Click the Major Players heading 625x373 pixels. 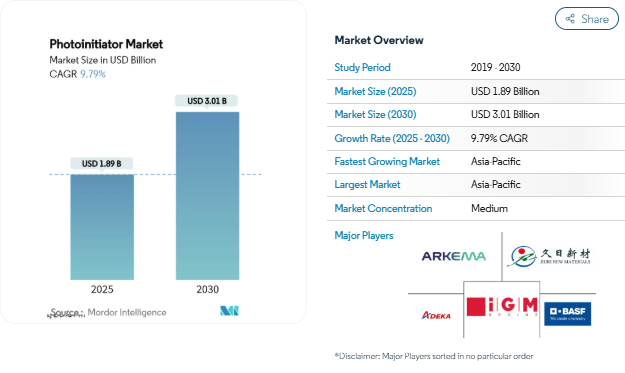(364, 236)
